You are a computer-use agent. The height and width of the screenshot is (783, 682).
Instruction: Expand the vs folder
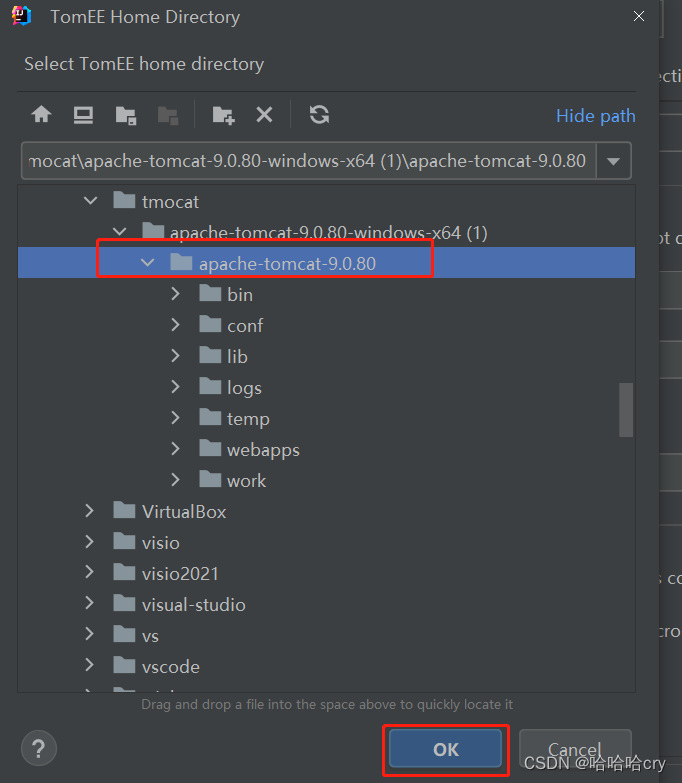coord(89,634)
